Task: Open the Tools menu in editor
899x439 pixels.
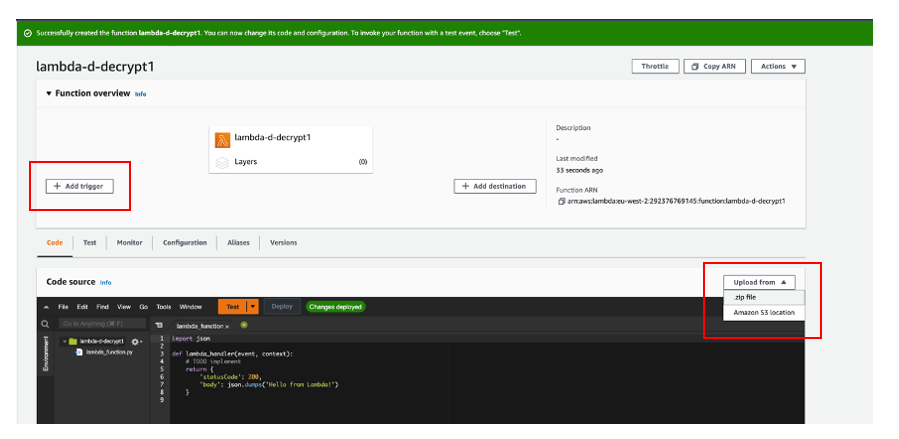Action: pos(164,307)
